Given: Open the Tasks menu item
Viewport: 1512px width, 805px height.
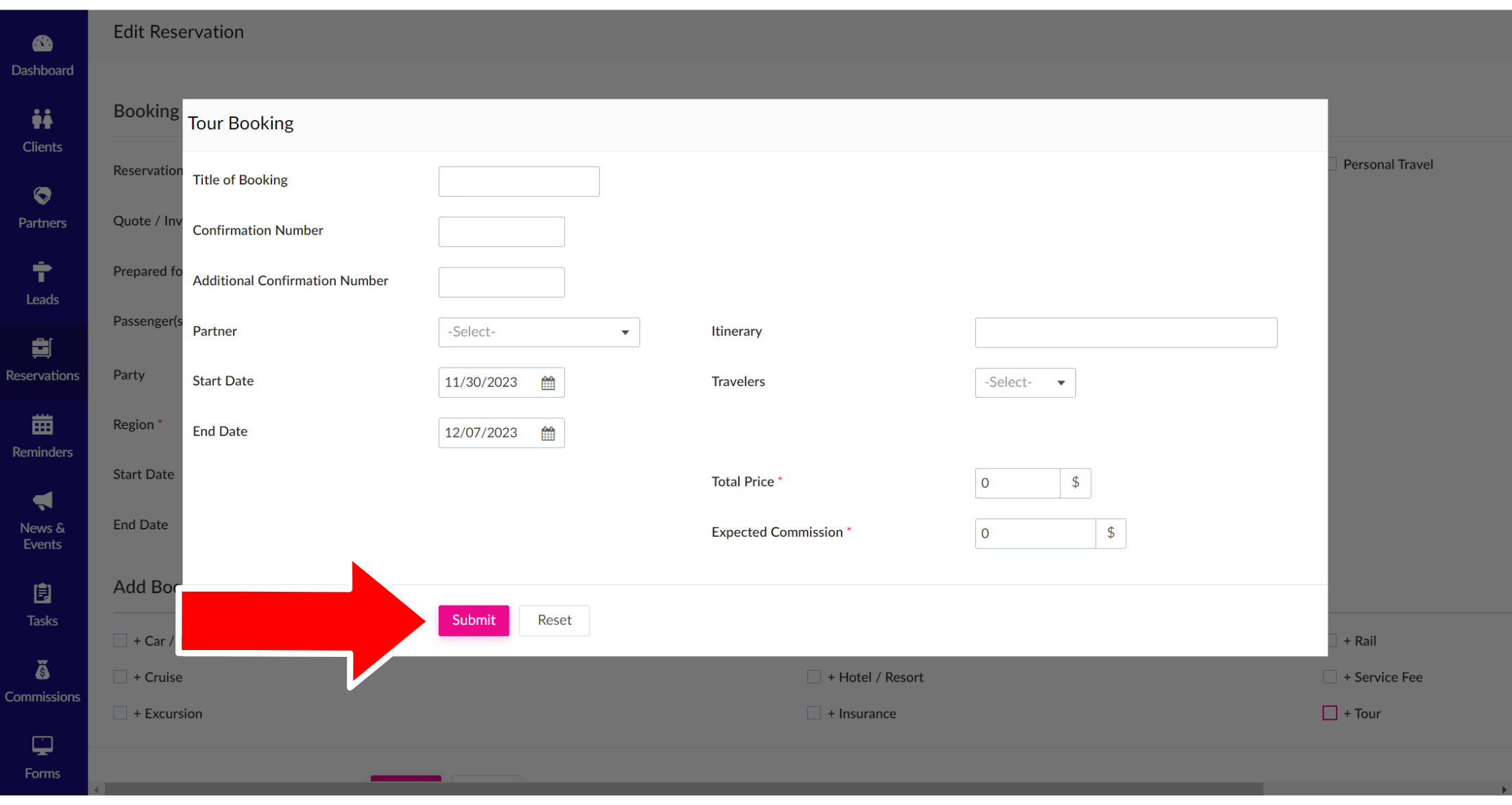Looking at the screenshot, I should pyautogui.click(x=42, y=606).
